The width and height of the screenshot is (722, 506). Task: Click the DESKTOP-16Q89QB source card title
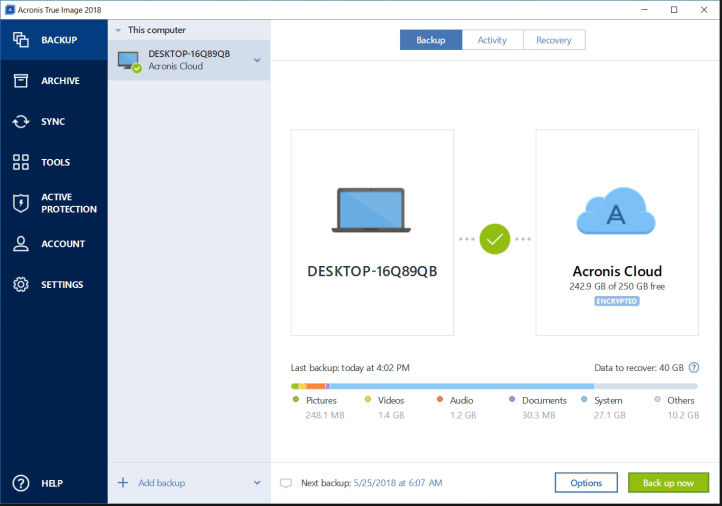coord(372,271)
